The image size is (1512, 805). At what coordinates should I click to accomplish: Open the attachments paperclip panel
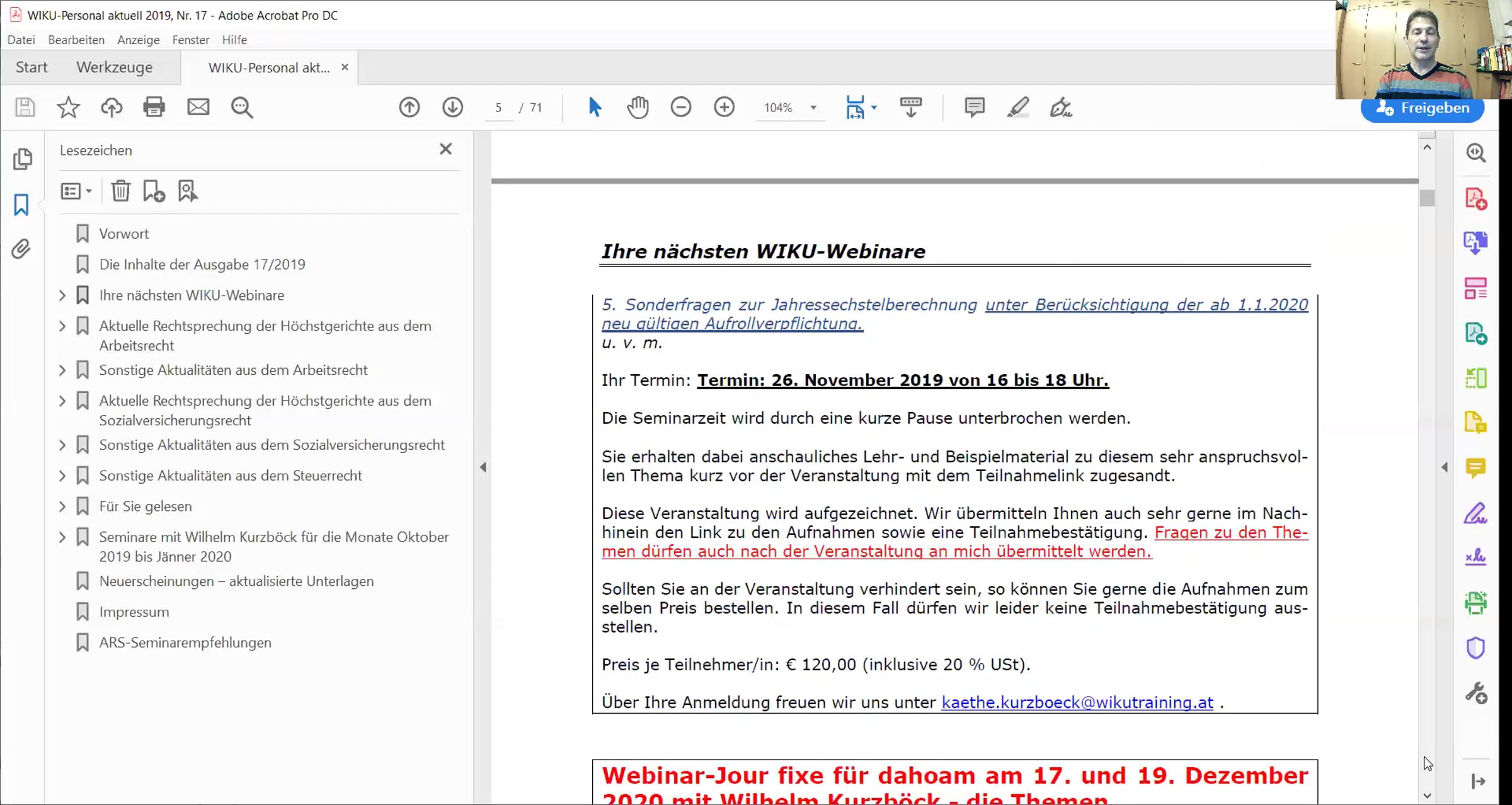(x=21, y=249)
